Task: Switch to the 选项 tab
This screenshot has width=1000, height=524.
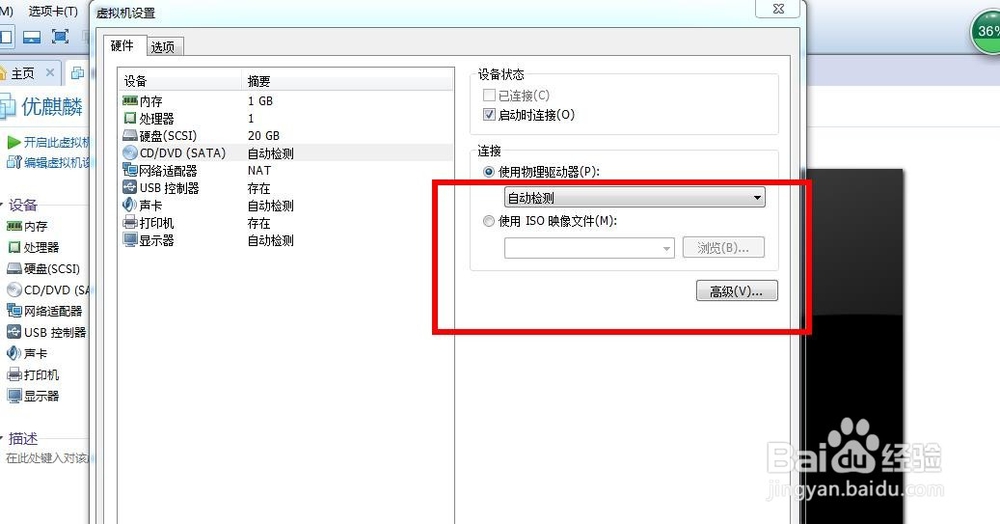Action: coord(164,47)
